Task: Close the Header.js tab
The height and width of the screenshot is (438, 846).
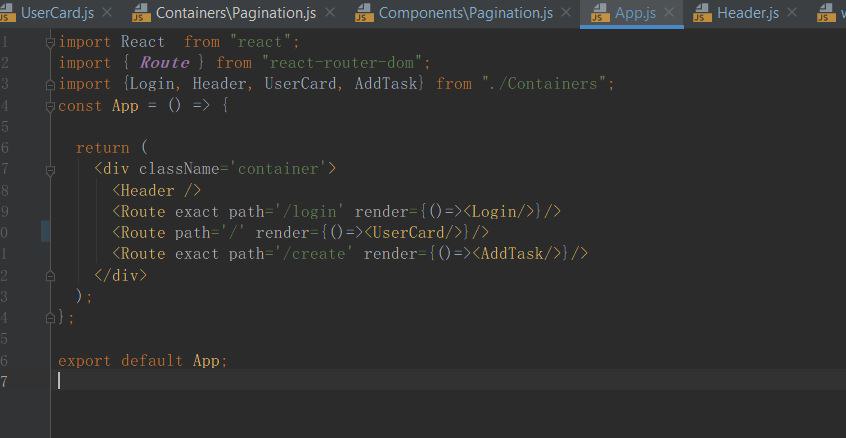Action: click(x=792, y=12)
